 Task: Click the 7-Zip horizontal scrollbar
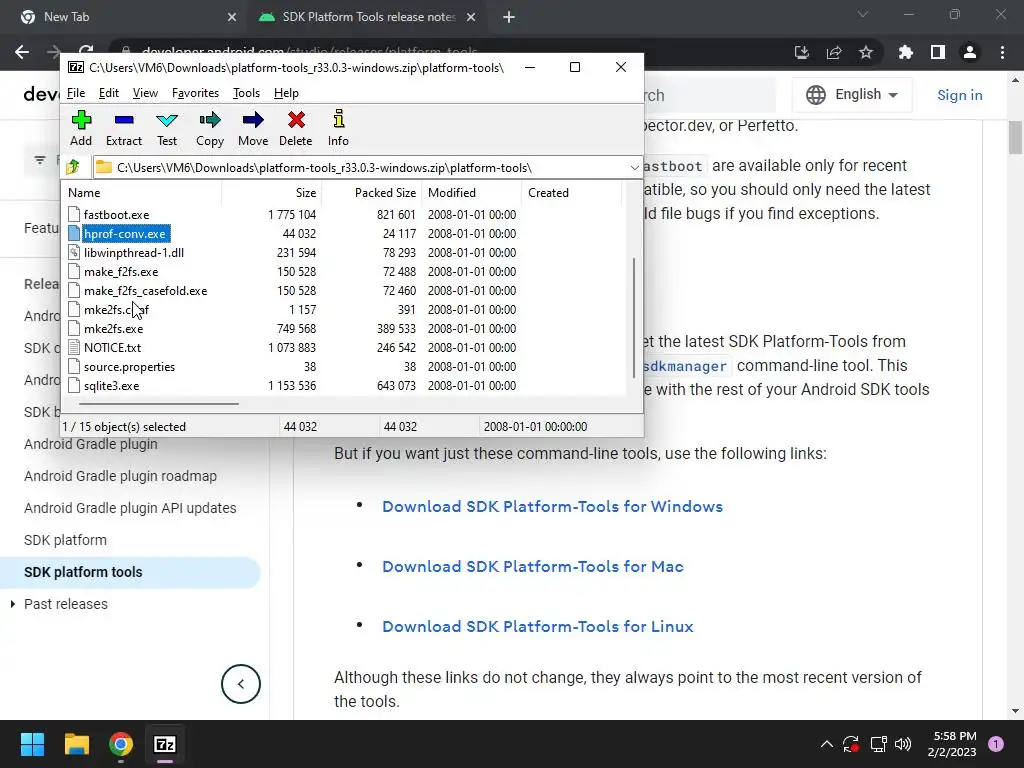159,404
